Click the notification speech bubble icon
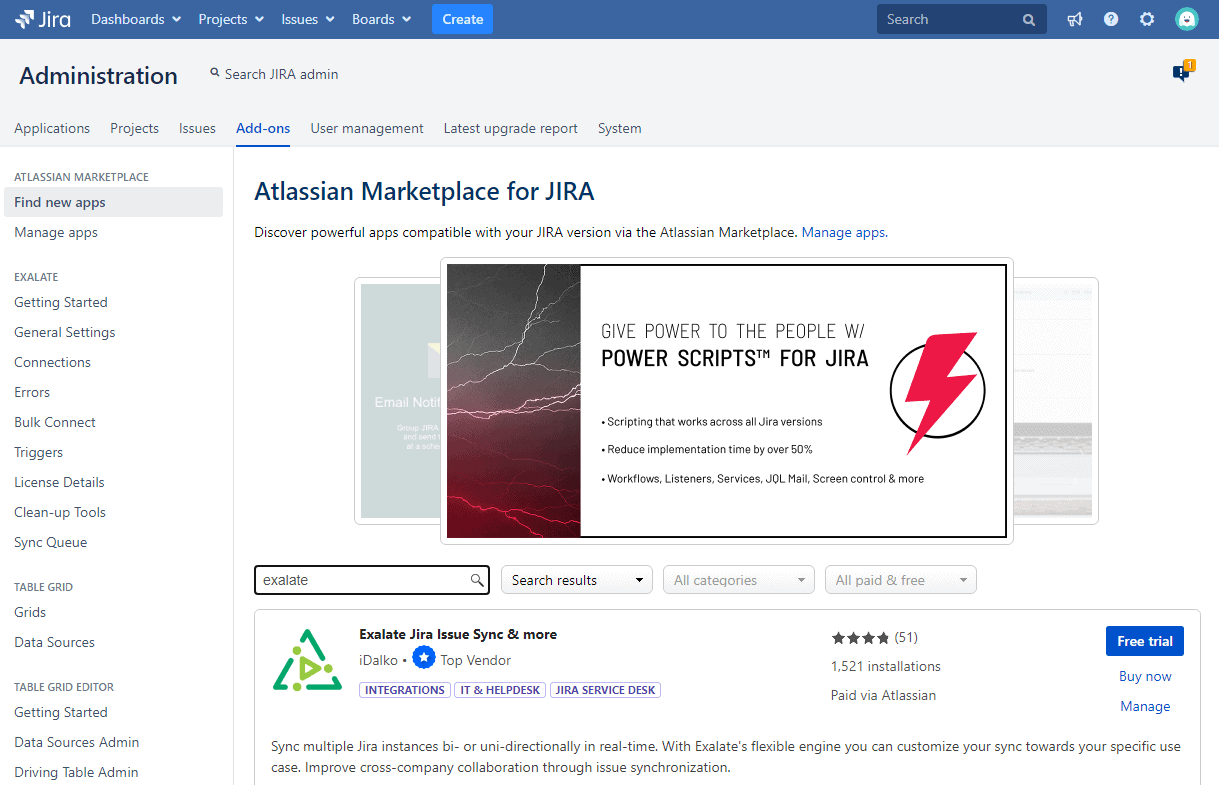 click(x=1182, y=71)
